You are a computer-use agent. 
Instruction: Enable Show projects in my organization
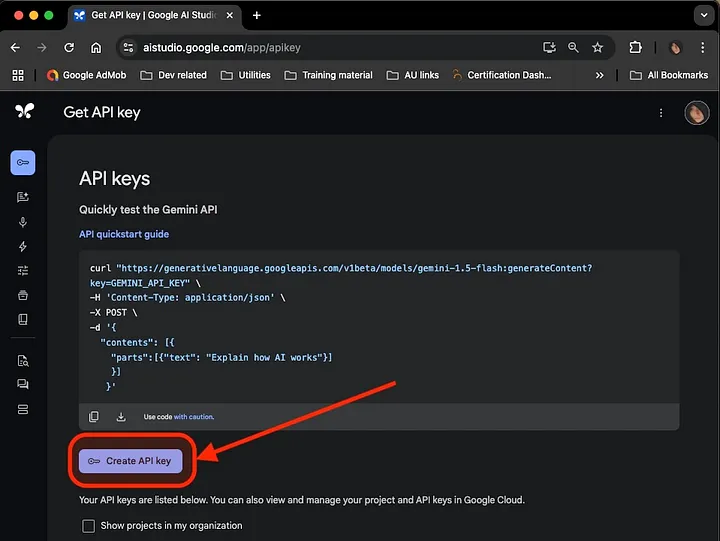pos(88,526)
